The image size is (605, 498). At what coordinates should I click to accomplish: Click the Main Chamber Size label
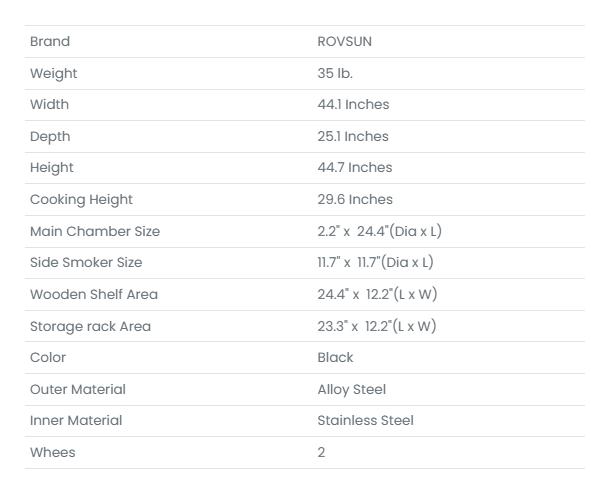tap(95, 231)
